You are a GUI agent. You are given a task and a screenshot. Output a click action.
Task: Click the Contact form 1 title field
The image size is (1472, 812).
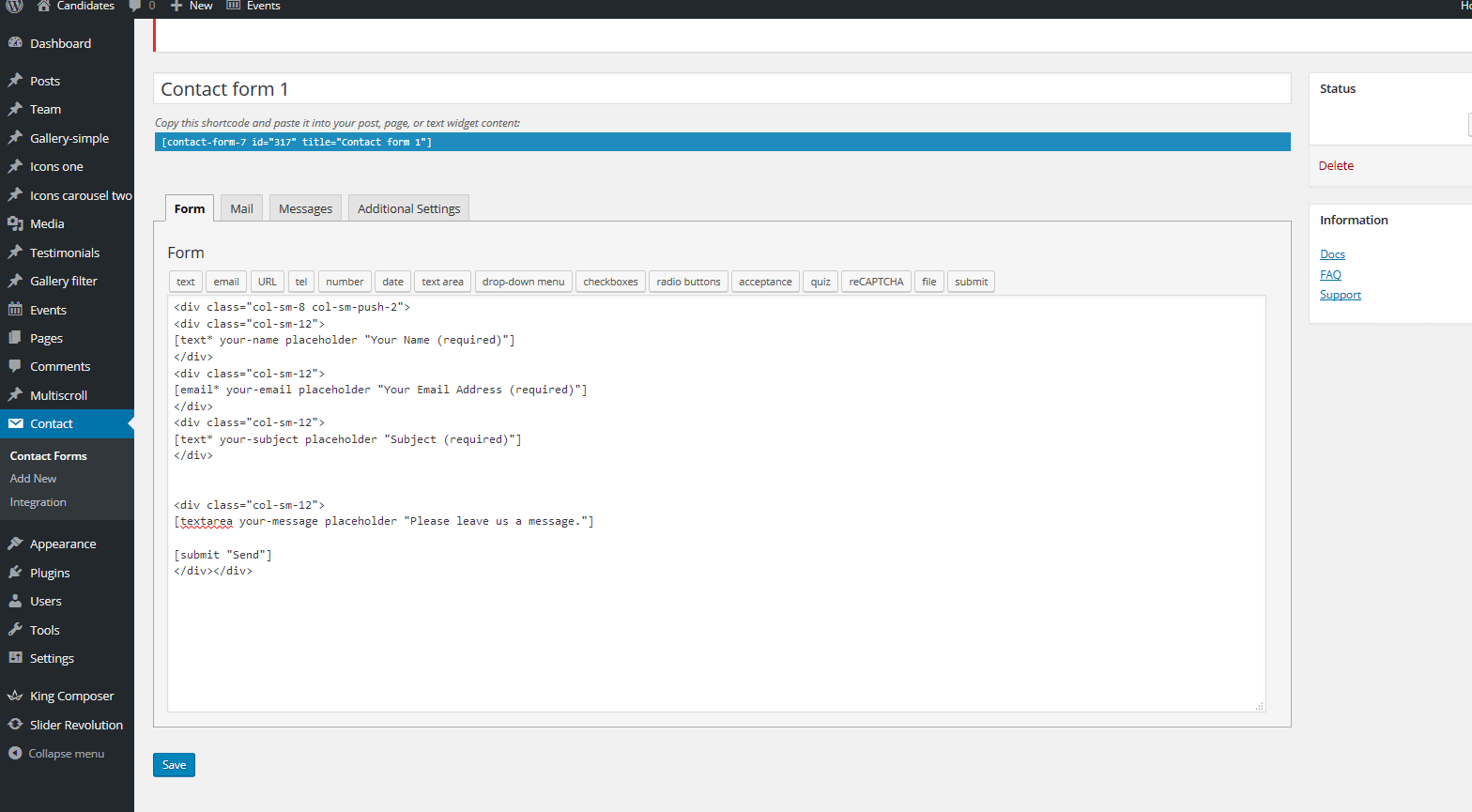point(721,89)
